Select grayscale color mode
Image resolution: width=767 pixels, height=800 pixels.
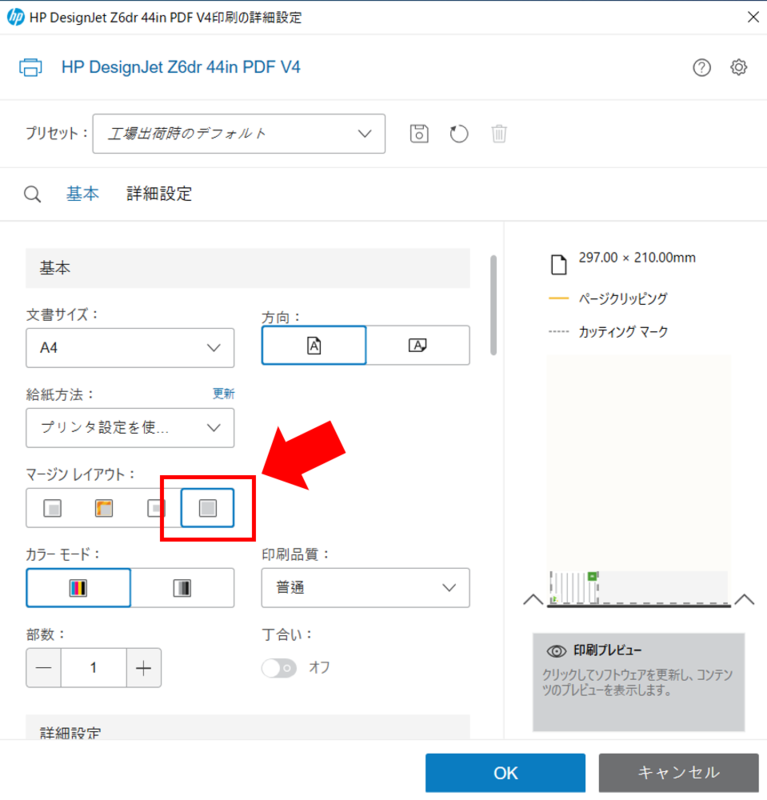(x=182, y=588)
